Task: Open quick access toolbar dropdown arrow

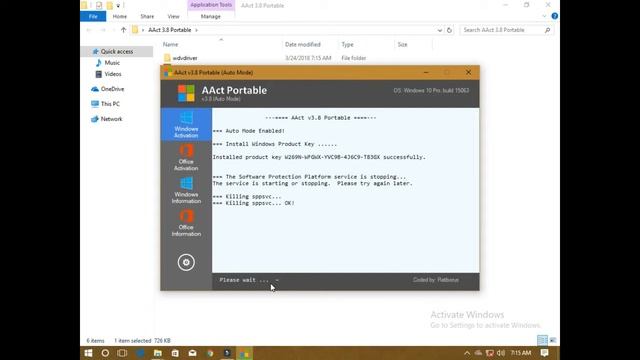Action: click(x=118, y=6)
